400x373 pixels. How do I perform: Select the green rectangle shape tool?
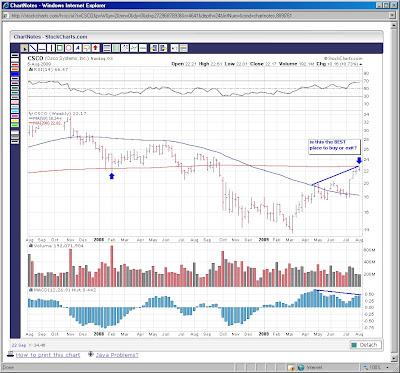click(60, 48)
